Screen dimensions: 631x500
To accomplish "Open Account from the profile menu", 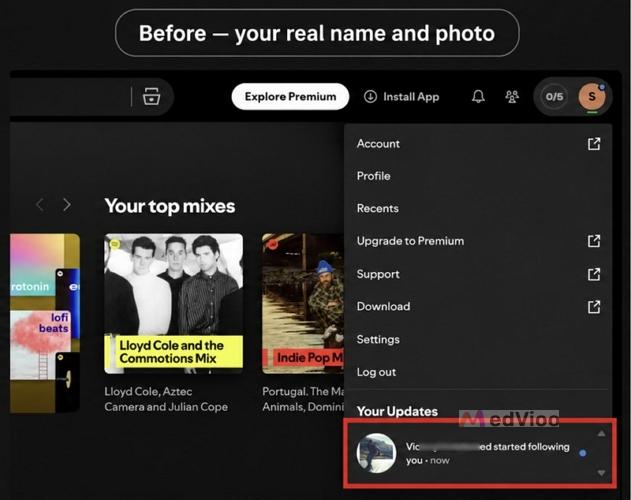I will pyautogui.click(x=478, y=144).
